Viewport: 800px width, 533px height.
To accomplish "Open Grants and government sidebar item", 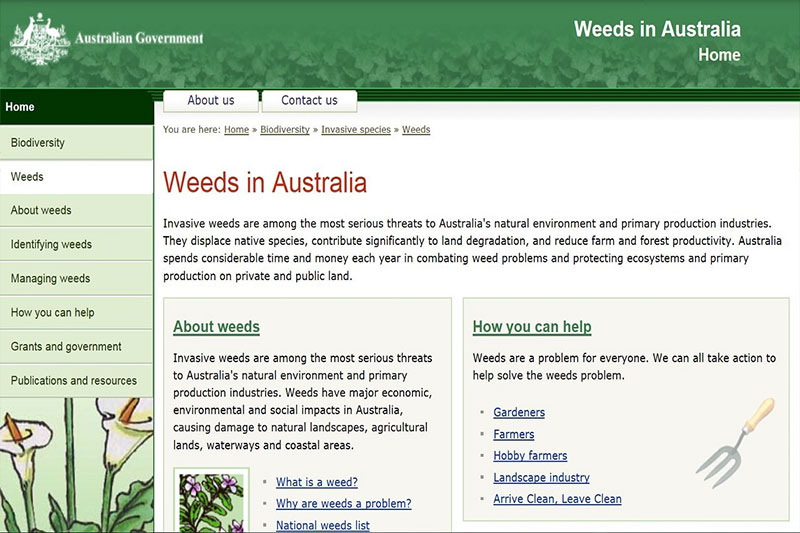I will (66, 347).
